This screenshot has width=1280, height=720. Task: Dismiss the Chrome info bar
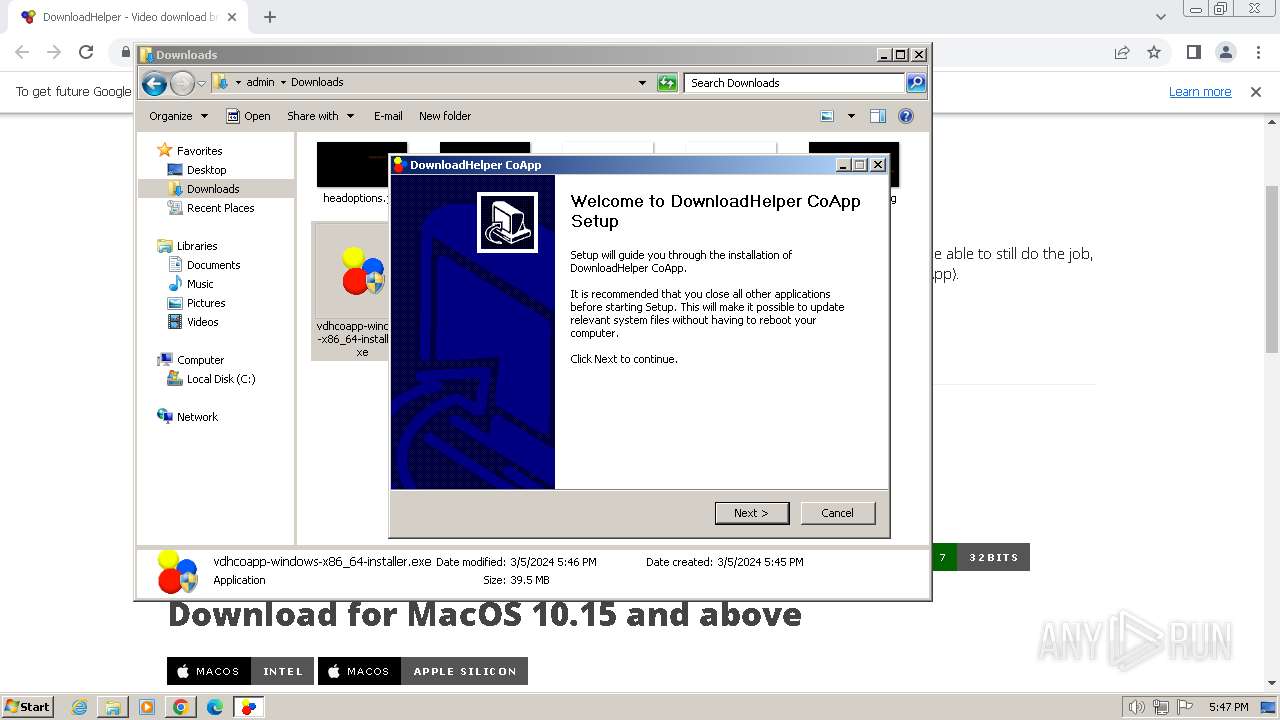tap(1256, 92)
